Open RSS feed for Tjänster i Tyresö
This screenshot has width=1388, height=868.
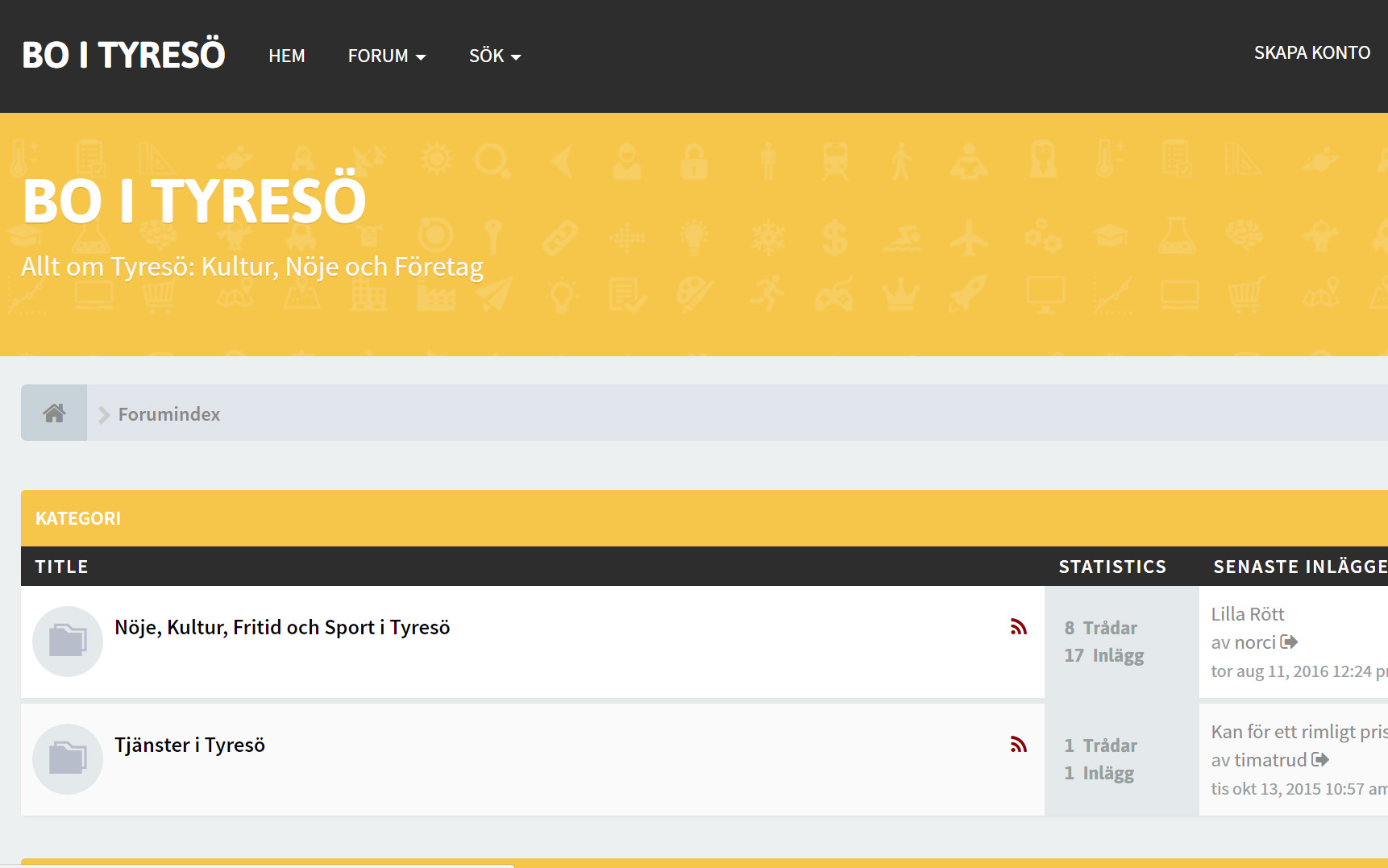coord(1019,745)
